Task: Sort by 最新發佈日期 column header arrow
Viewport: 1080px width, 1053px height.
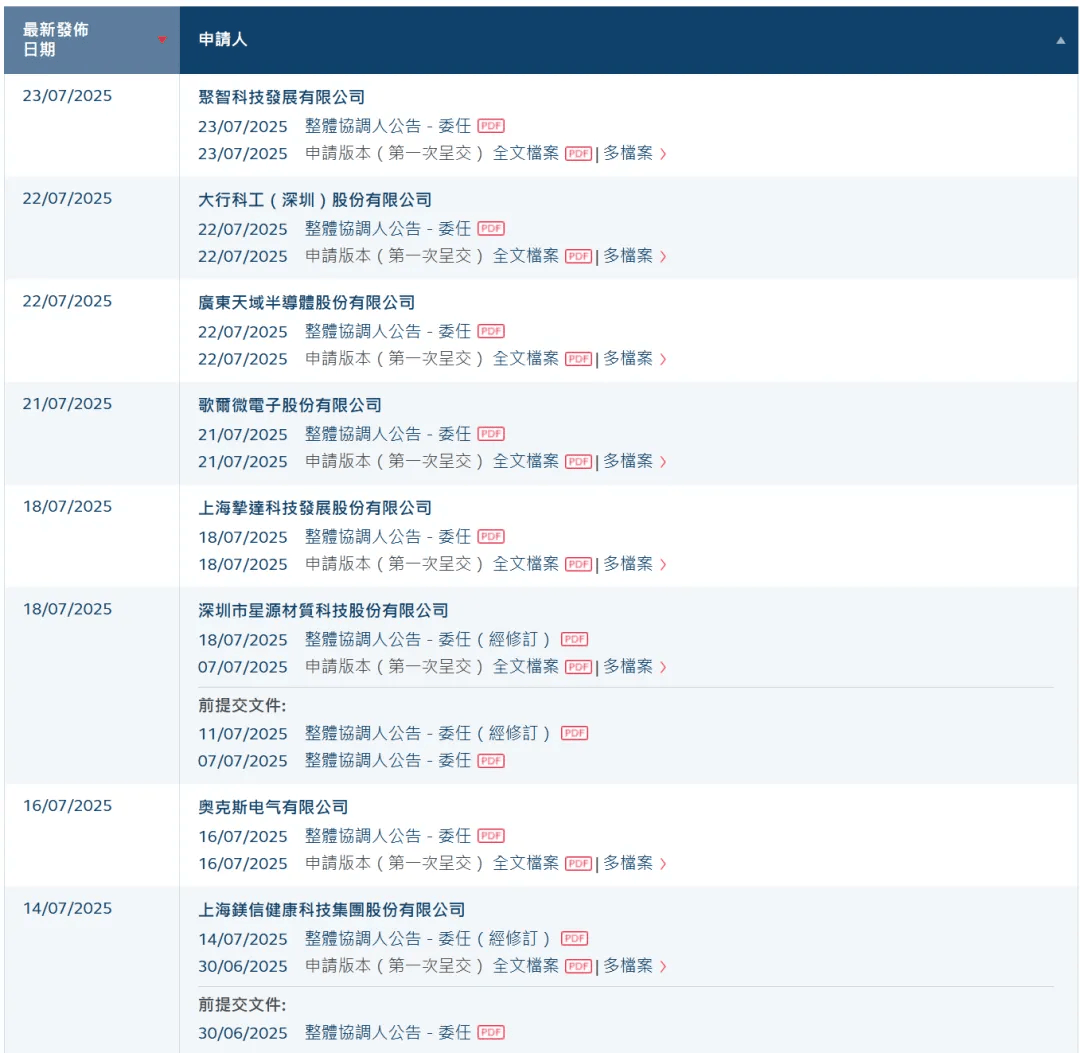Action: pyautogui.click(x=162, y=40)
